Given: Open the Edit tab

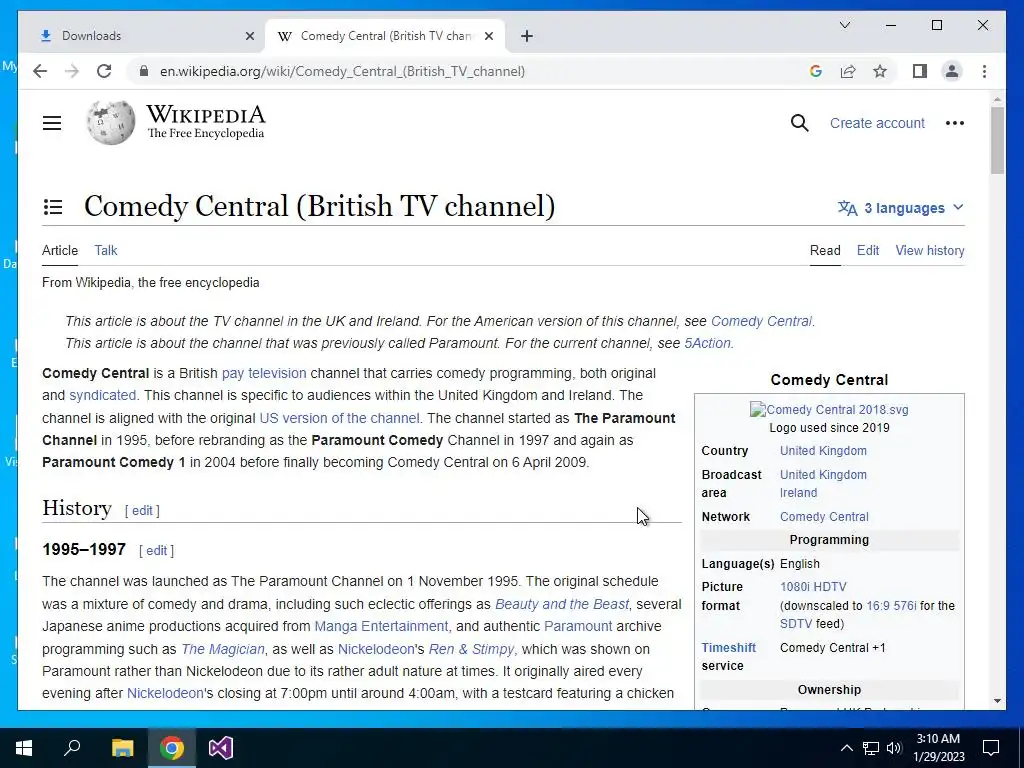Looking at the screenshot, I should 867,250.
